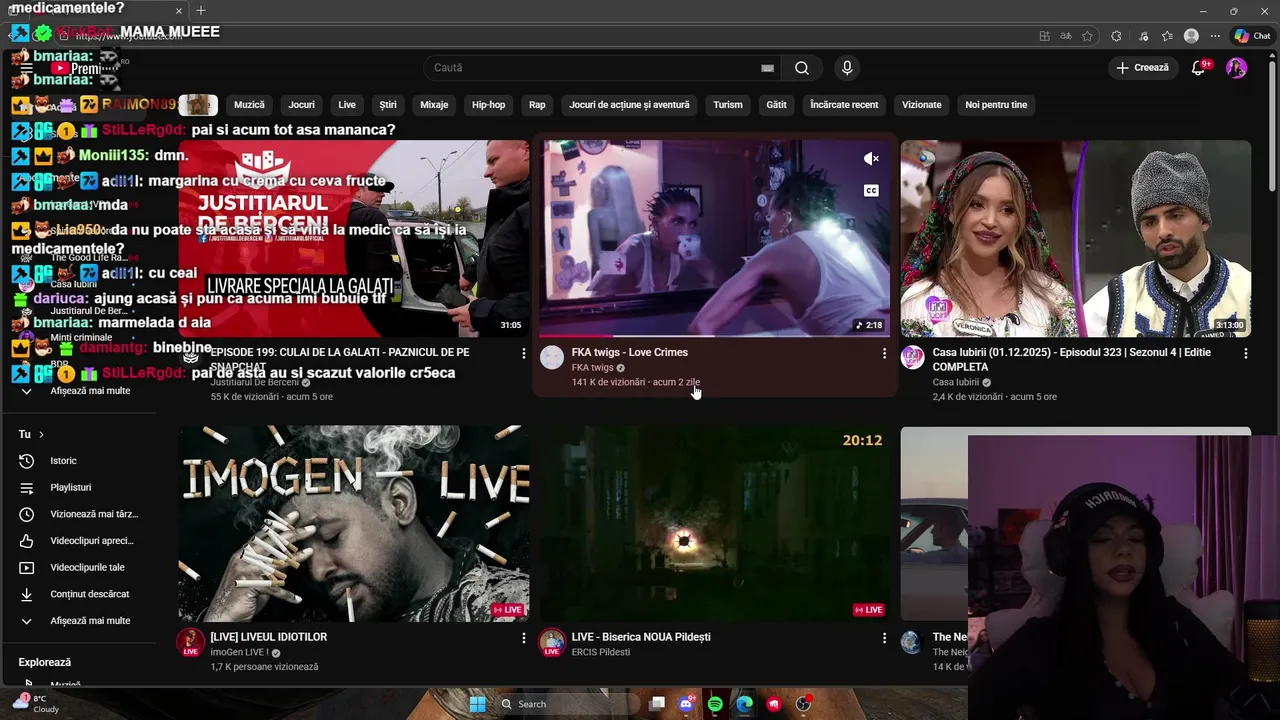The height and width of the screenshot is (720, 1280).
Task: Open more options for Casa Iubirii video
Action: tap(1245, 353)
